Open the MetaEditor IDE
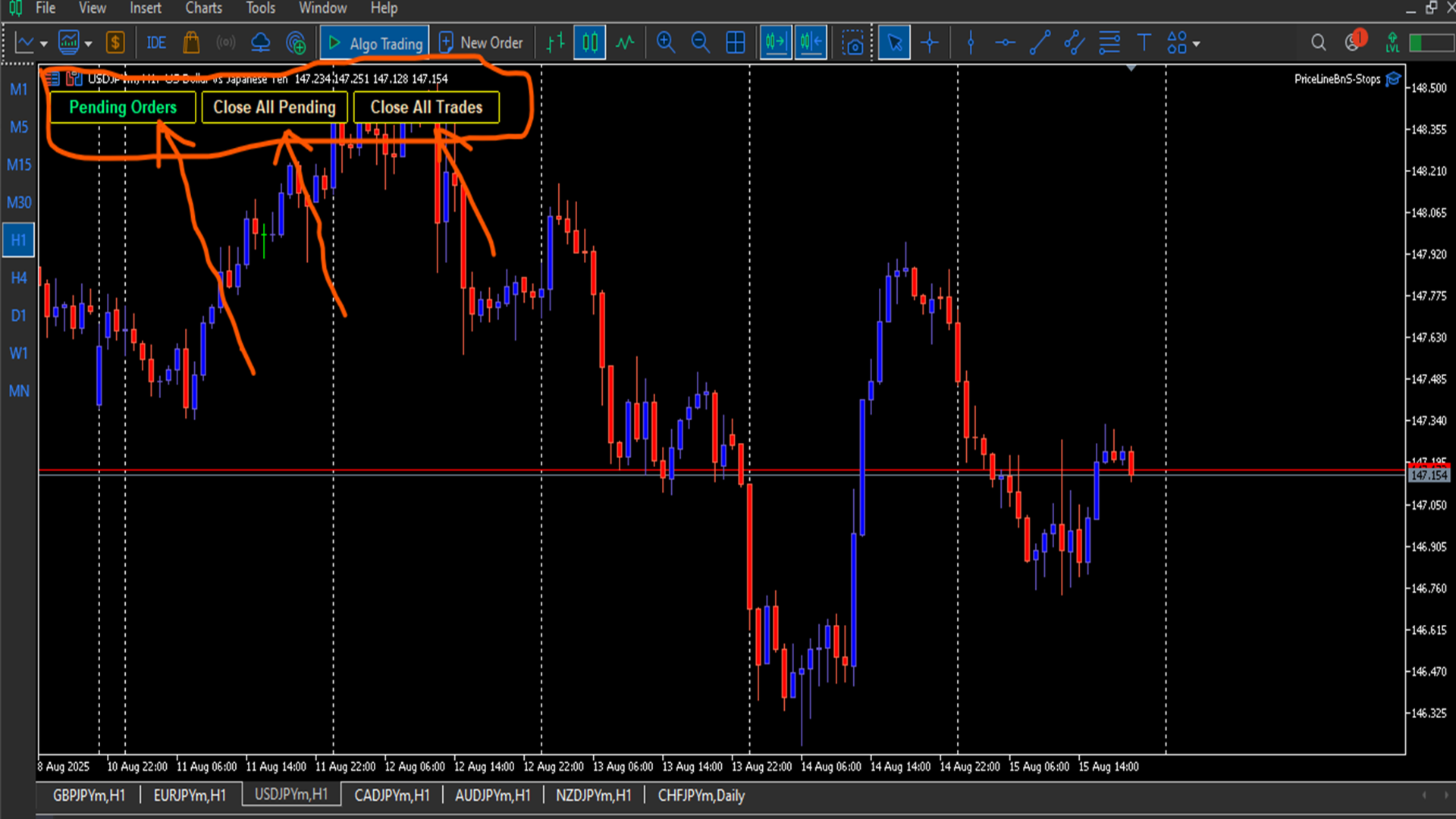 156,43
